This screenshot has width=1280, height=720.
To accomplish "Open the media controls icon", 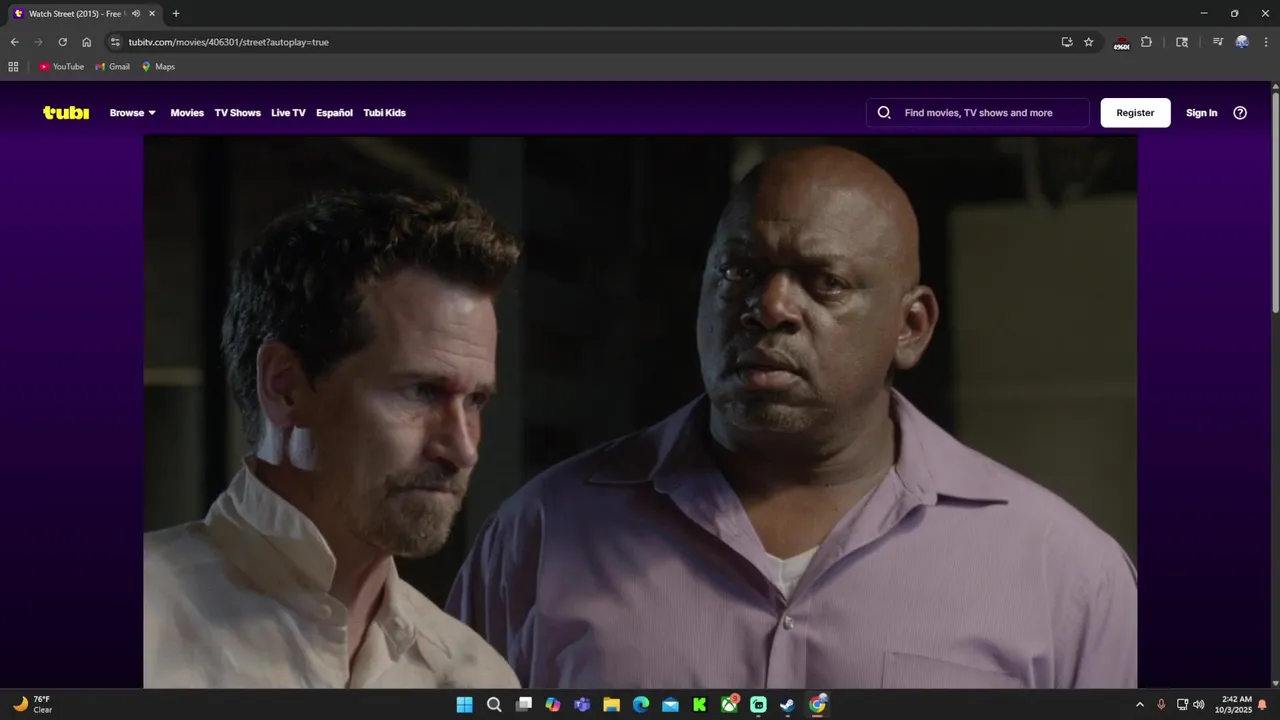I will 1217,42.
